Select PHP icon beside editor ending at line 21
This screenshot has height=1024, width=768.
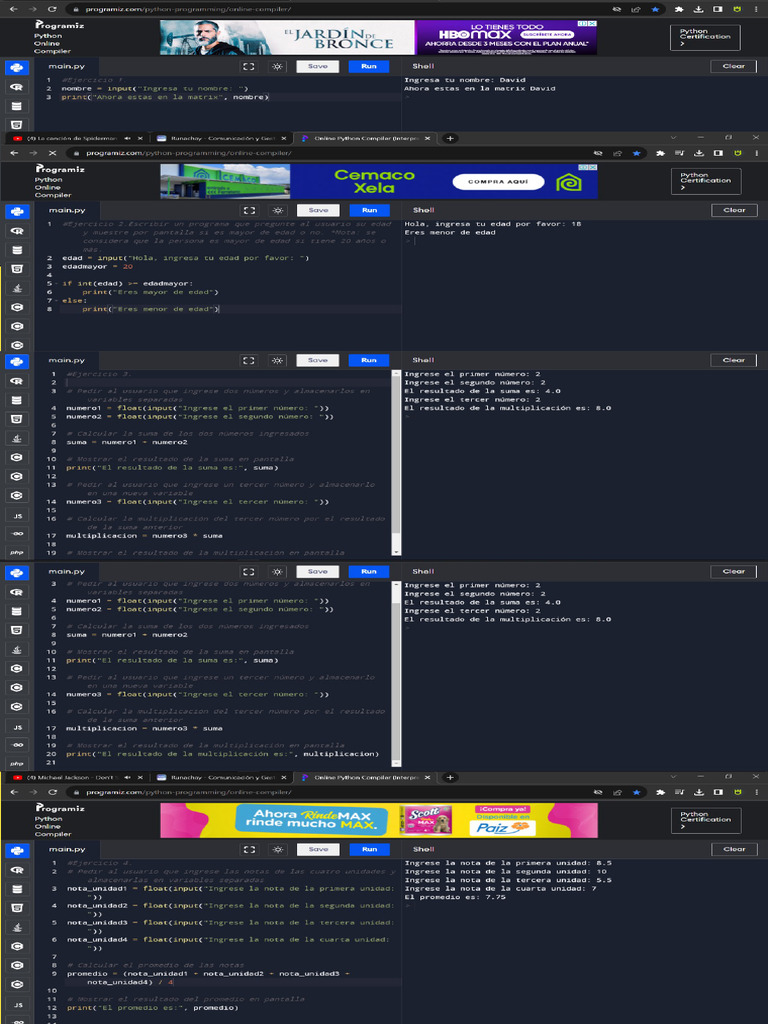(17, 764)
